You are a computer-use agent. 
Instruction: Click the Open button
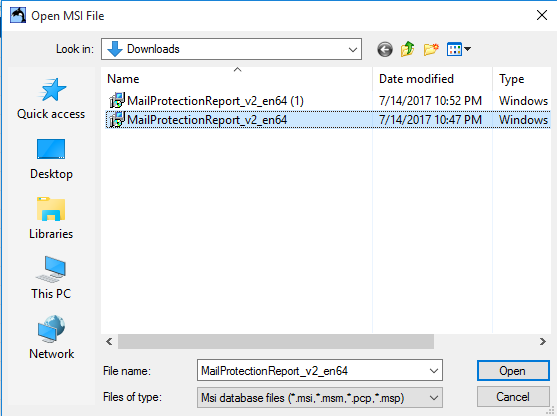click(x=513, y=371)
